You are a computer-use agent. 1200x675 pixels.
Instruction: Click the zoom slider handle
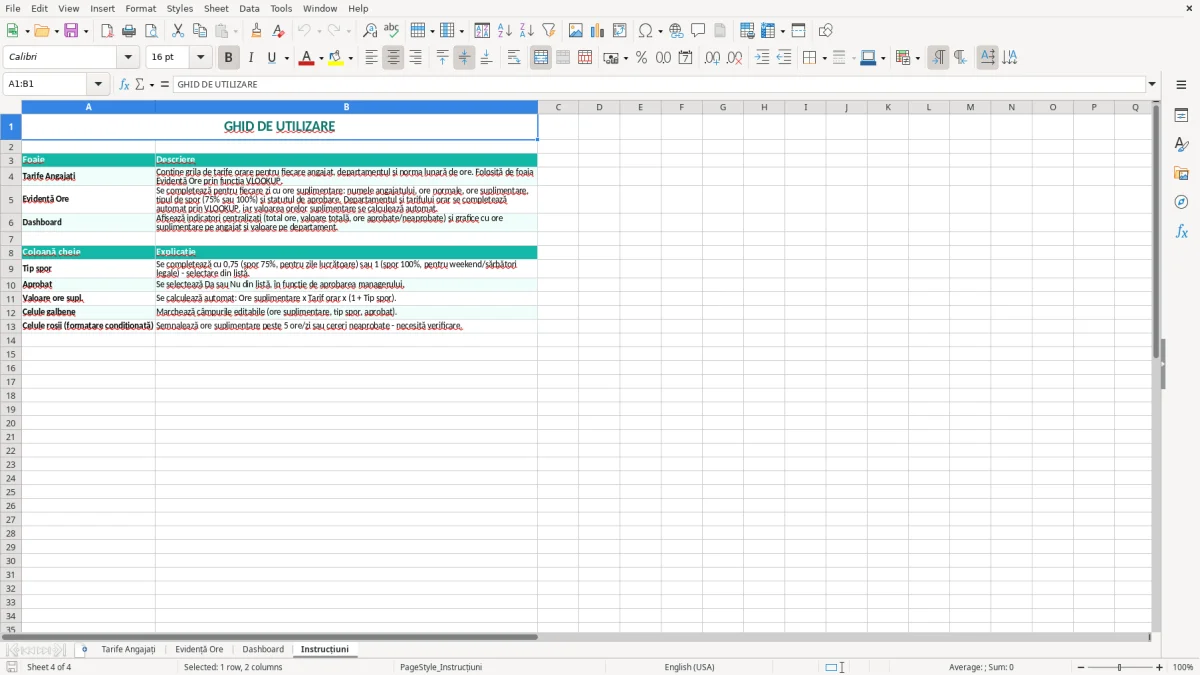(x=1119, y=667)
